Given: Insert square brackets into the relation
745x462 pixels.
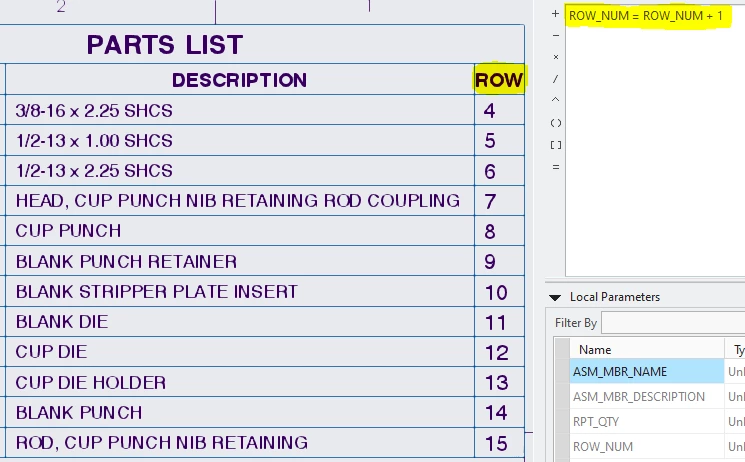Looking at the screenshot, I should pos(555,145).
